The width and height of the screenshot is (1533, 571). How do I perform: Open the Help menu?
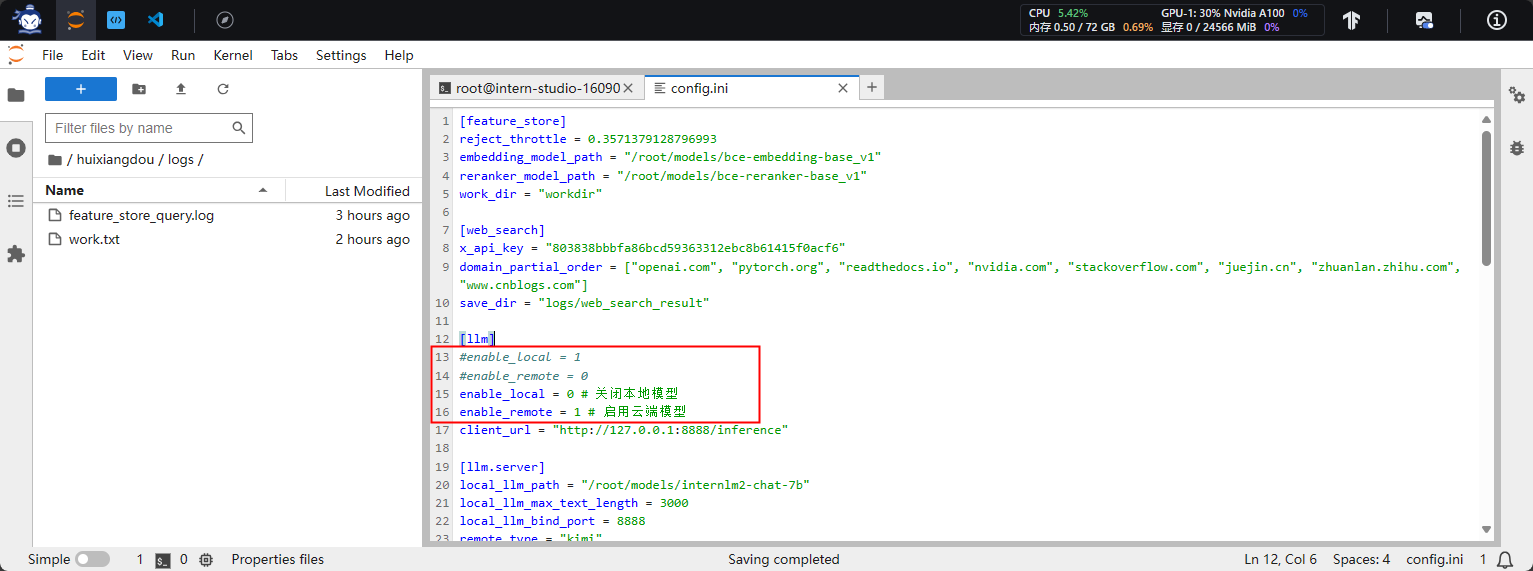click(x=399, y=55)
